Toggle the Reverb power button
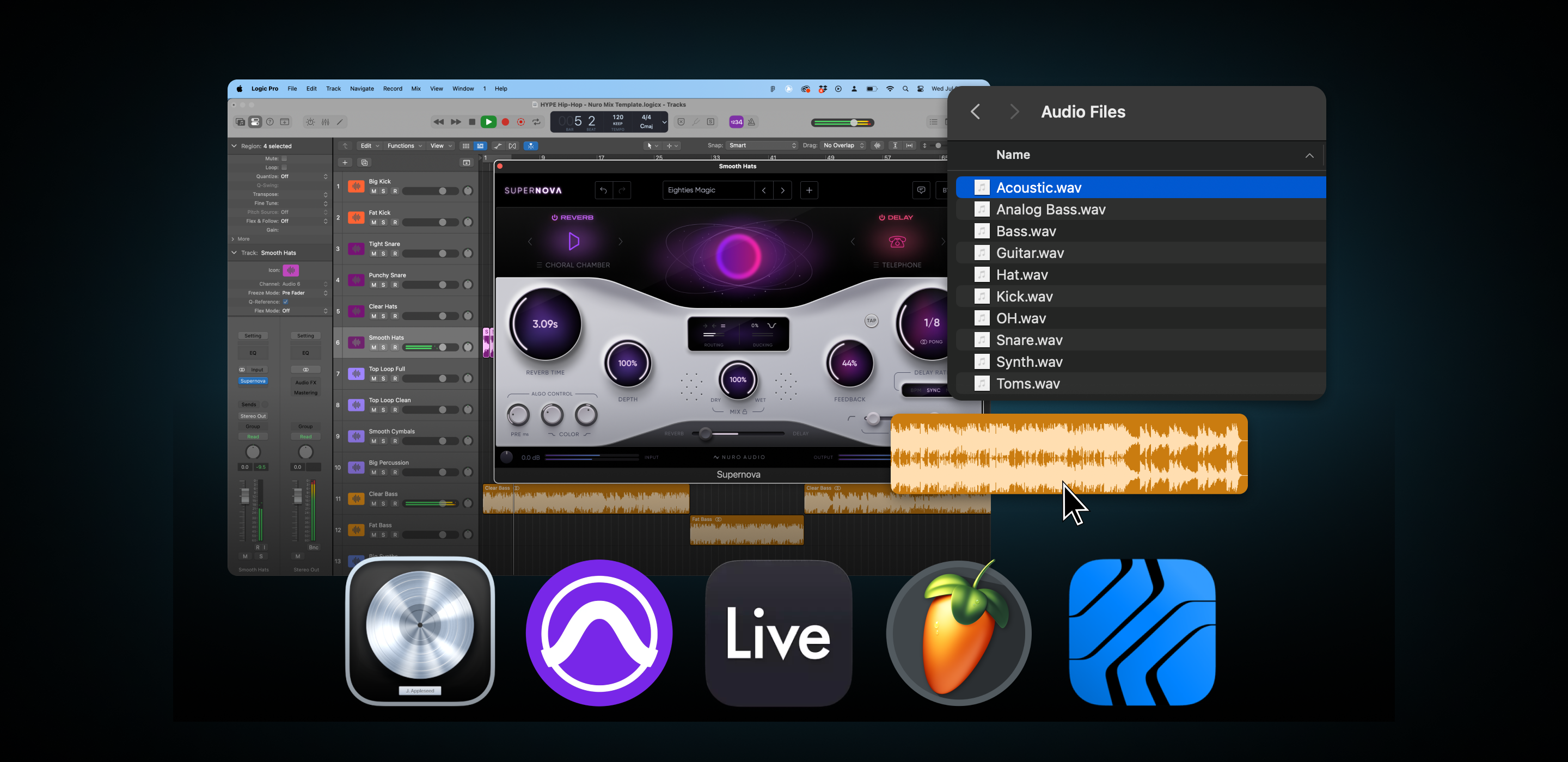1568x762 pixels. coord(555,217)
